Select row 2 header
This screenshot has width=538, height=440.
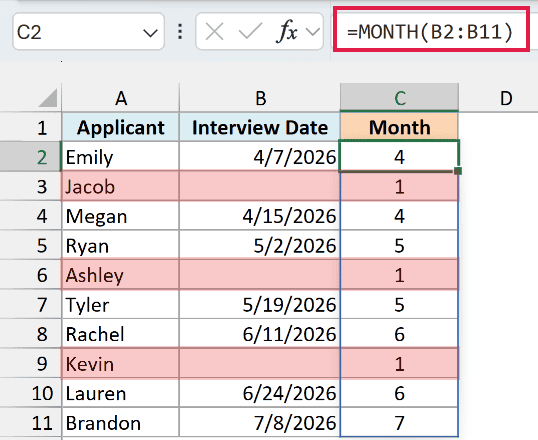tap(31, 157)
